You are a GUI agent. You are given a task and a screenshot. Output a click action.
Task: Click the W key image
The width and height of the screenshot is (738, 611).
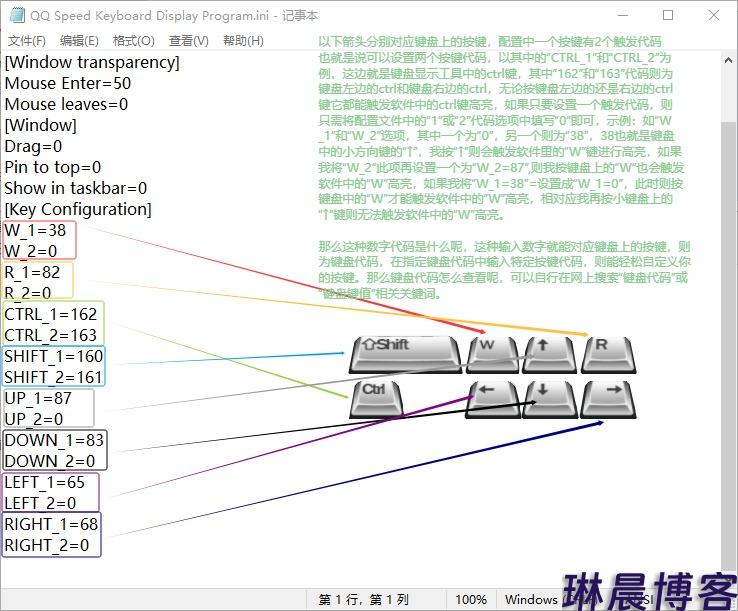(493, 354)
